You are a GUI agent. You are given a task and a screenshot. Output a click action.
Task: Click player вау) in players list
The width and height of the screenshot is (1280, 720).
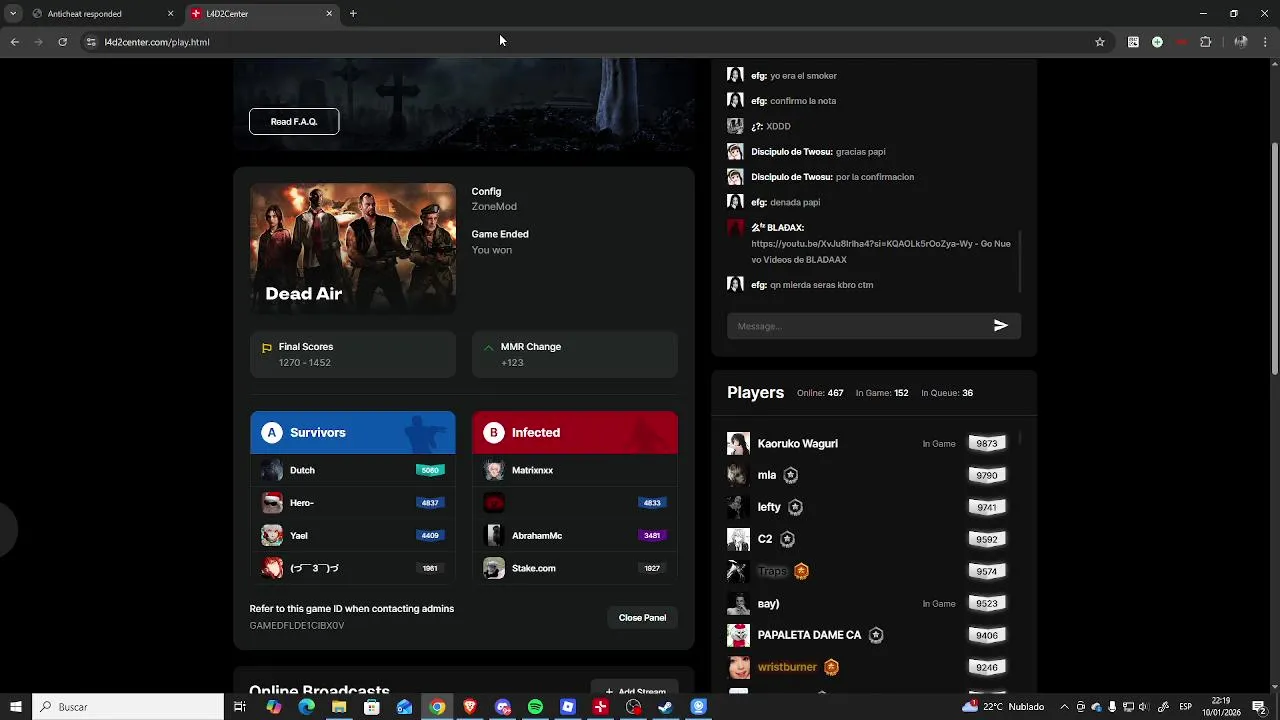[768, 603]
